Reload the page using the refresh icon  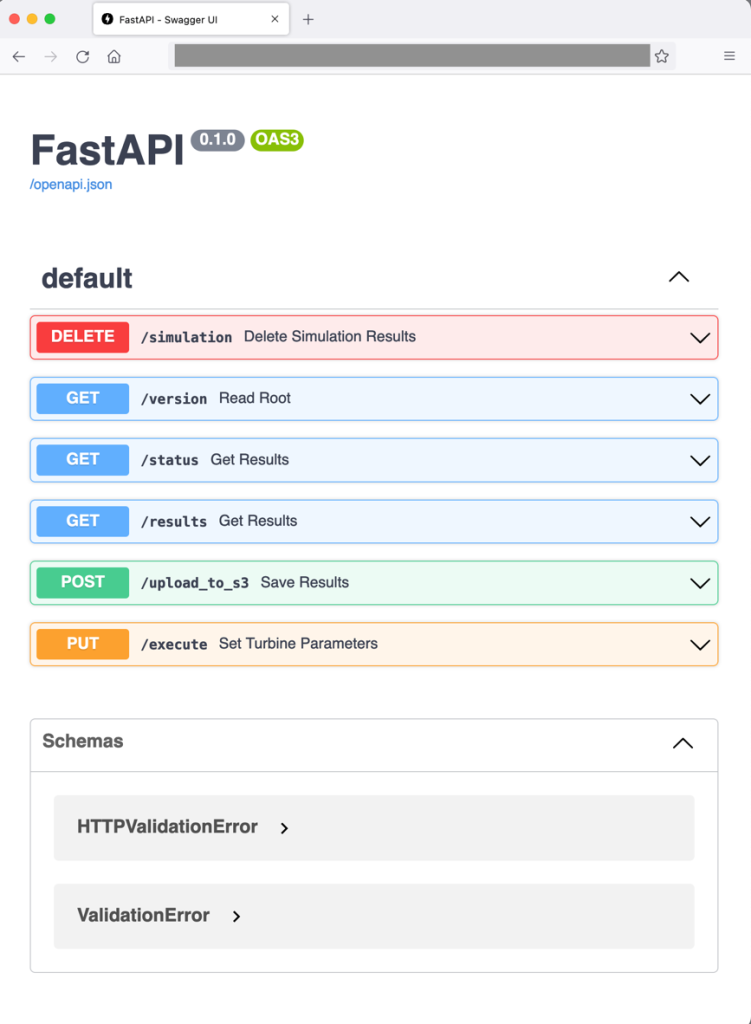click(82, 57)
